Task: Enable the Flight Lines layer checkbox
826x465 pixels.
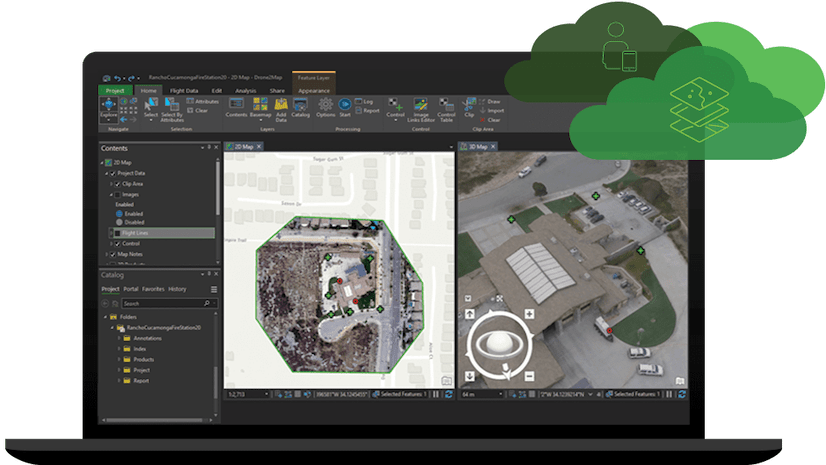Action: click(x=117, y=233)
